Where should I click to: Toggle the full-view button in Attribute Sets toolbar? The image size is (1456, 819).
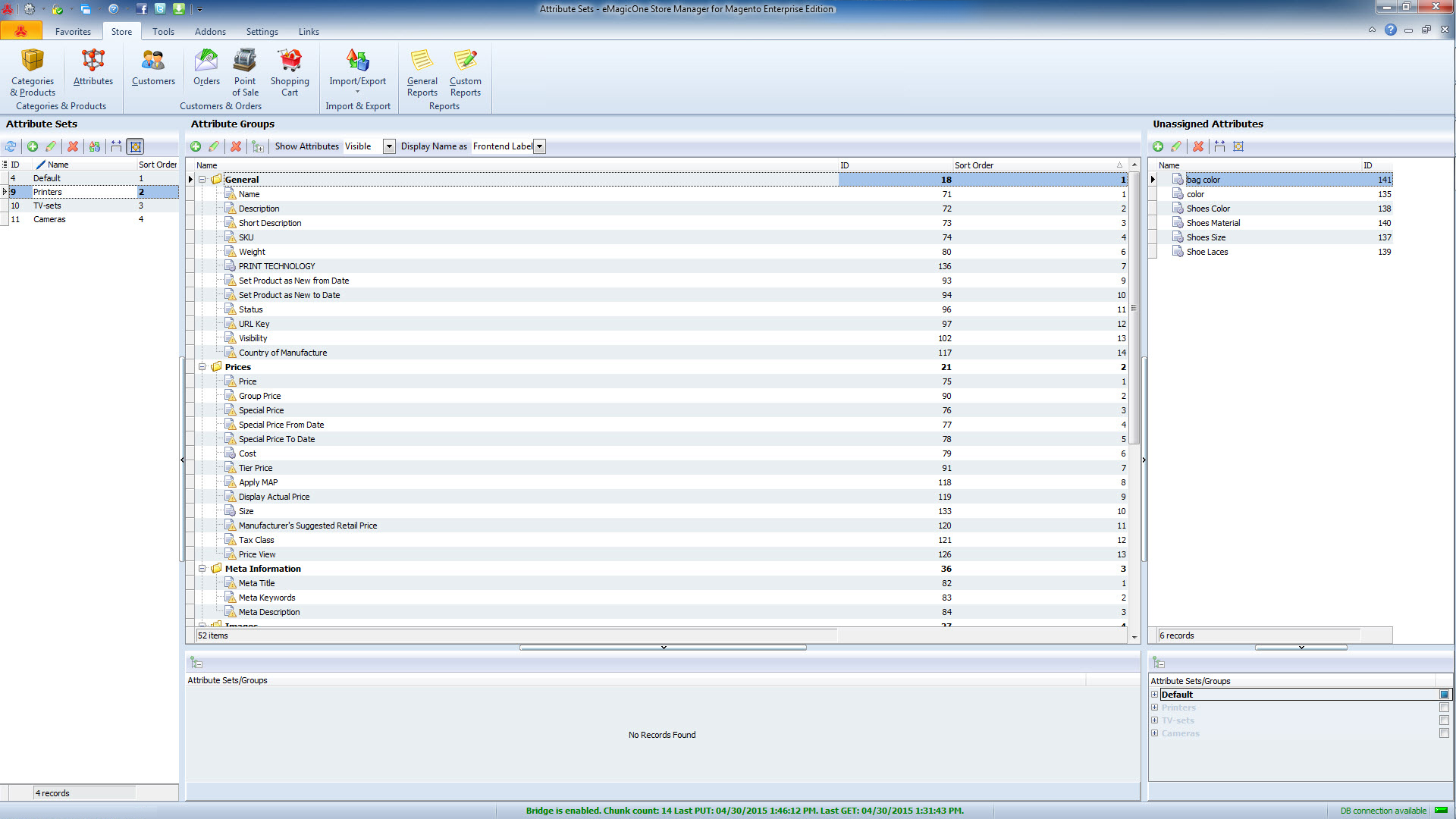point(136,146)
